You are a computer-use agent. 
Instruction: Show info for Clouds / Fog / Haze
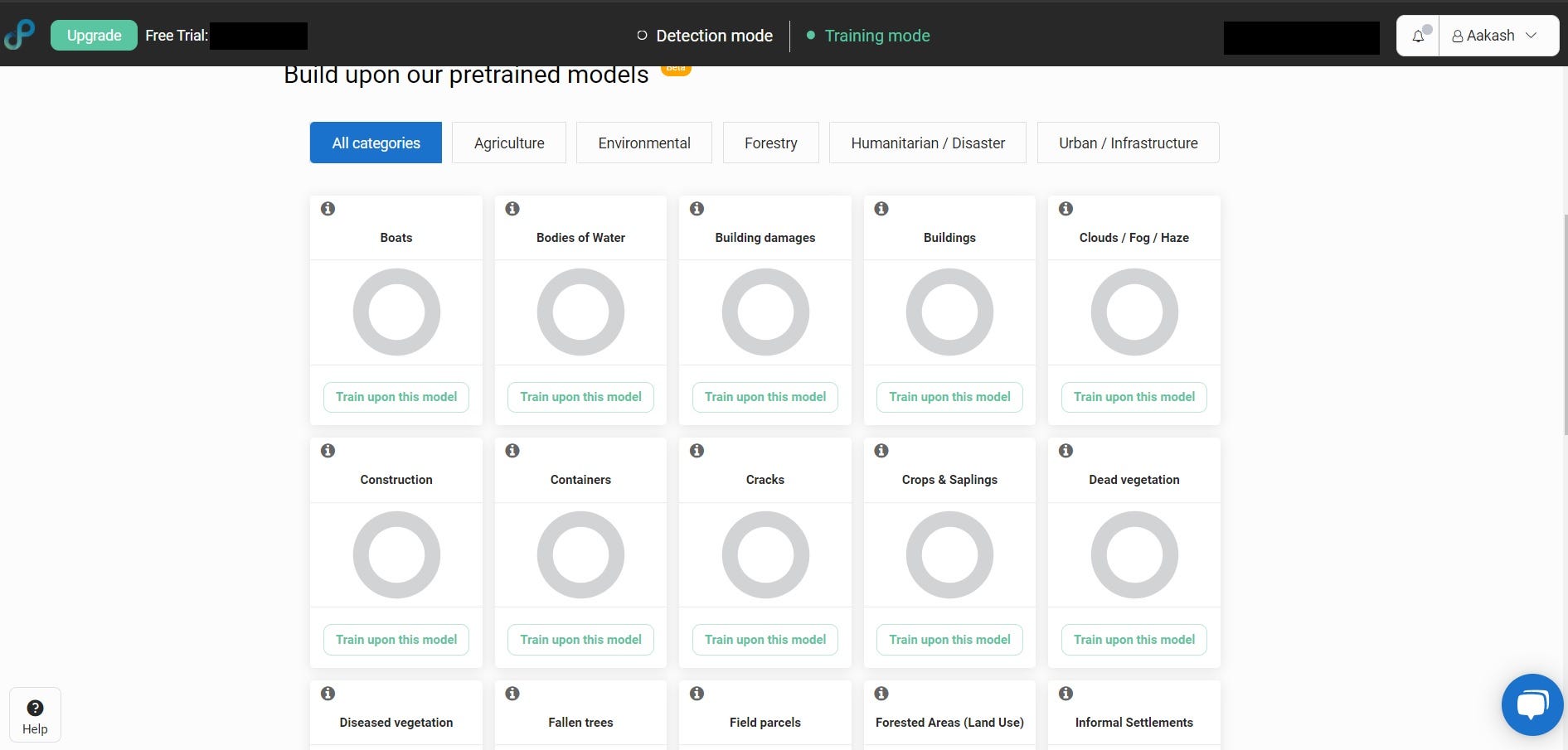click(1066, 209)
